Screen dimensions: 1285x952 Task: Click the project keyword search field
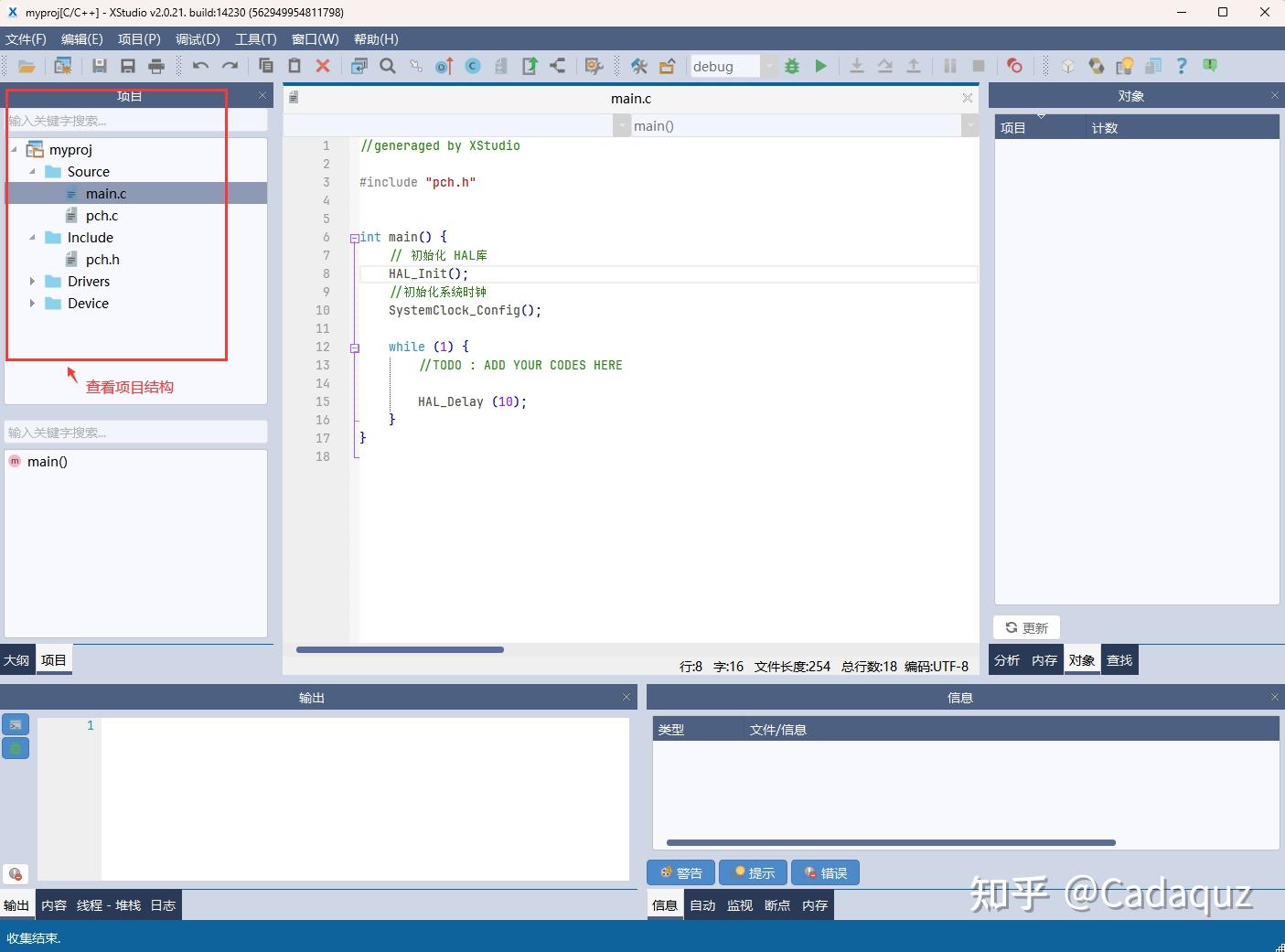tap(136, 121)
